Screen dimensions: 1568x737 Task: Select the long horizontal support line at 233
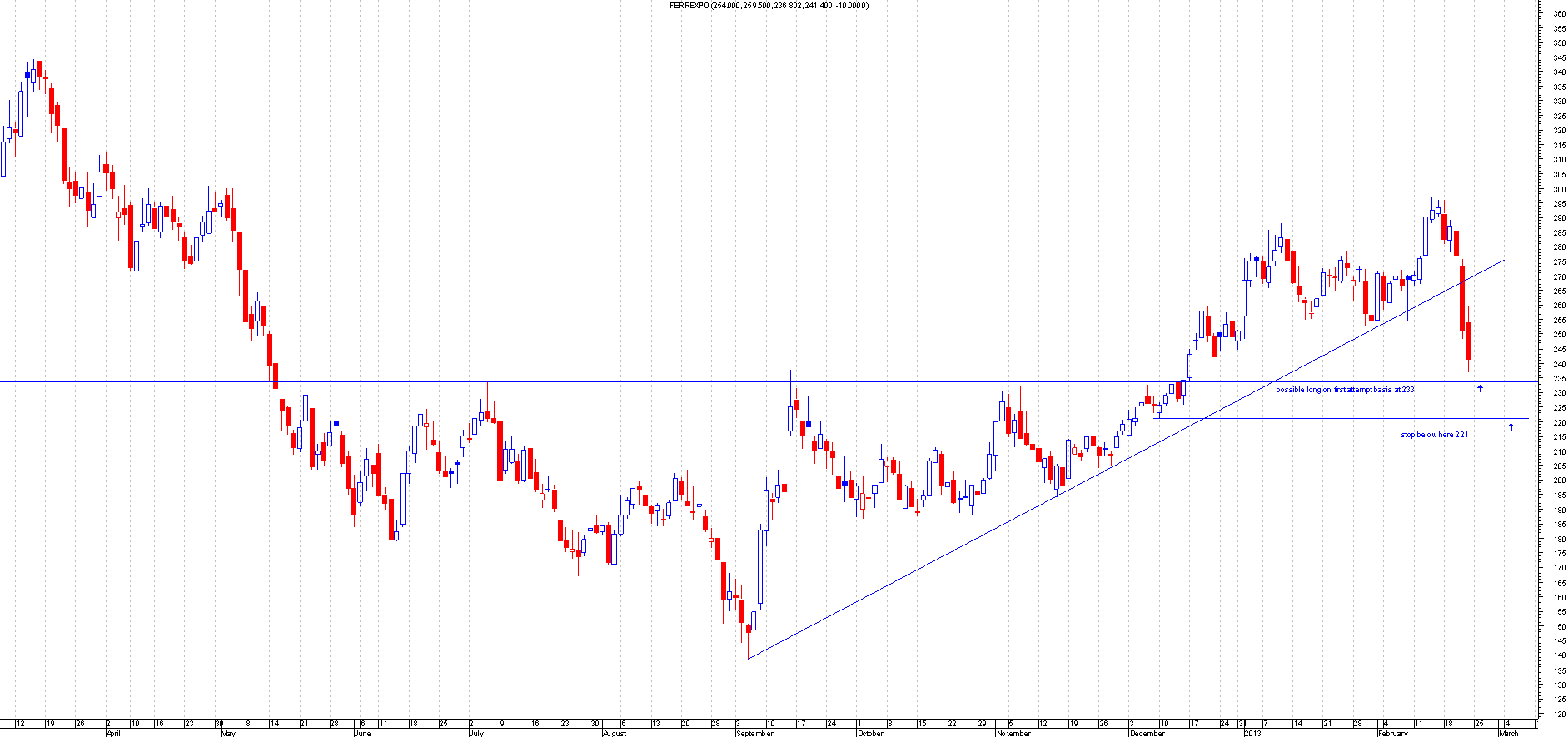(583, 382)
